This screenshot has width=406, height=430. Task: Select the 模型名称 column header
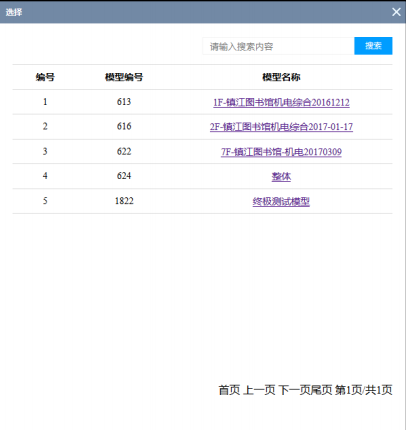[x=281, y=77]
